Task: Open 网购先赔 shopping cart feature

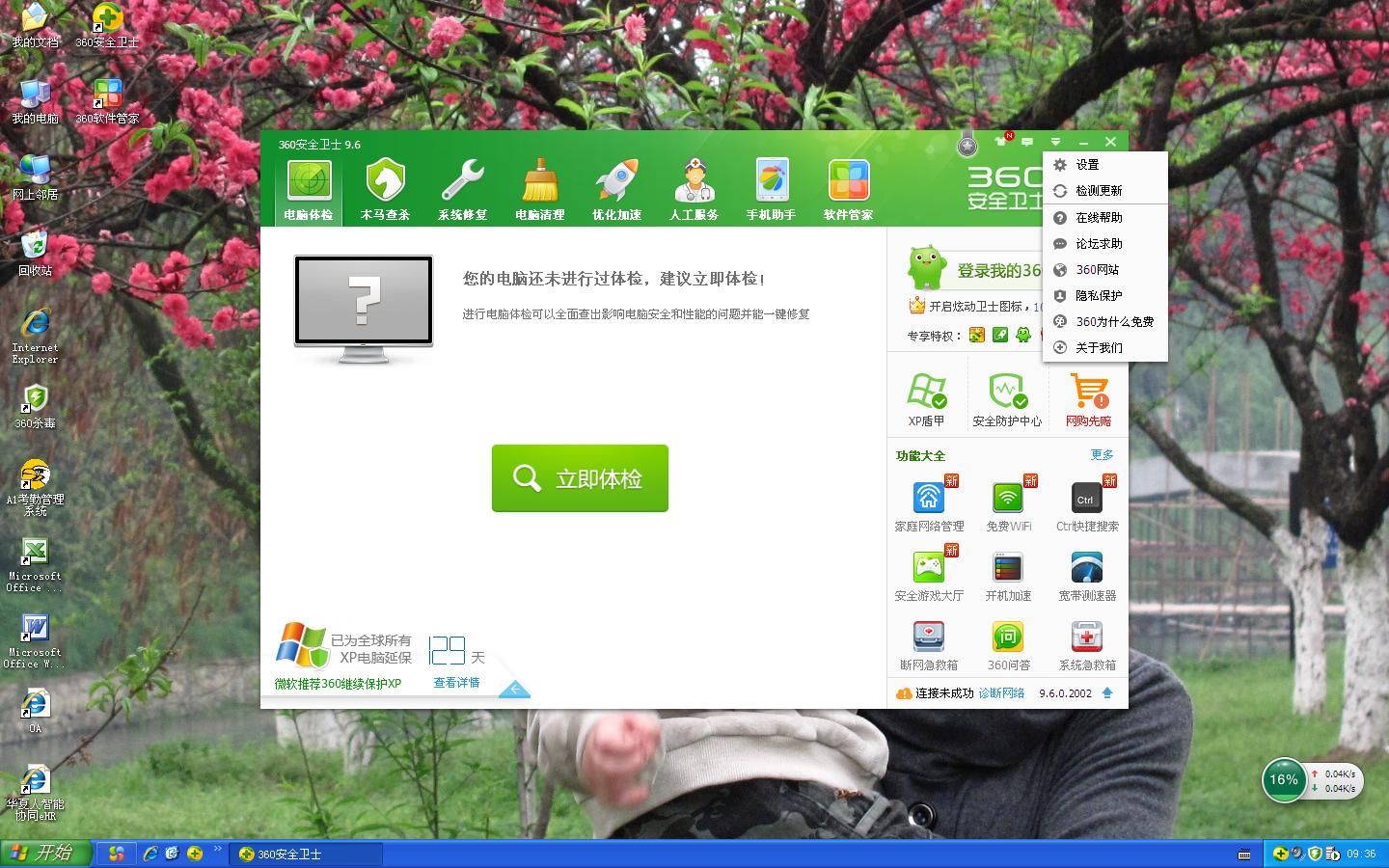Action: coord(1088,399)
